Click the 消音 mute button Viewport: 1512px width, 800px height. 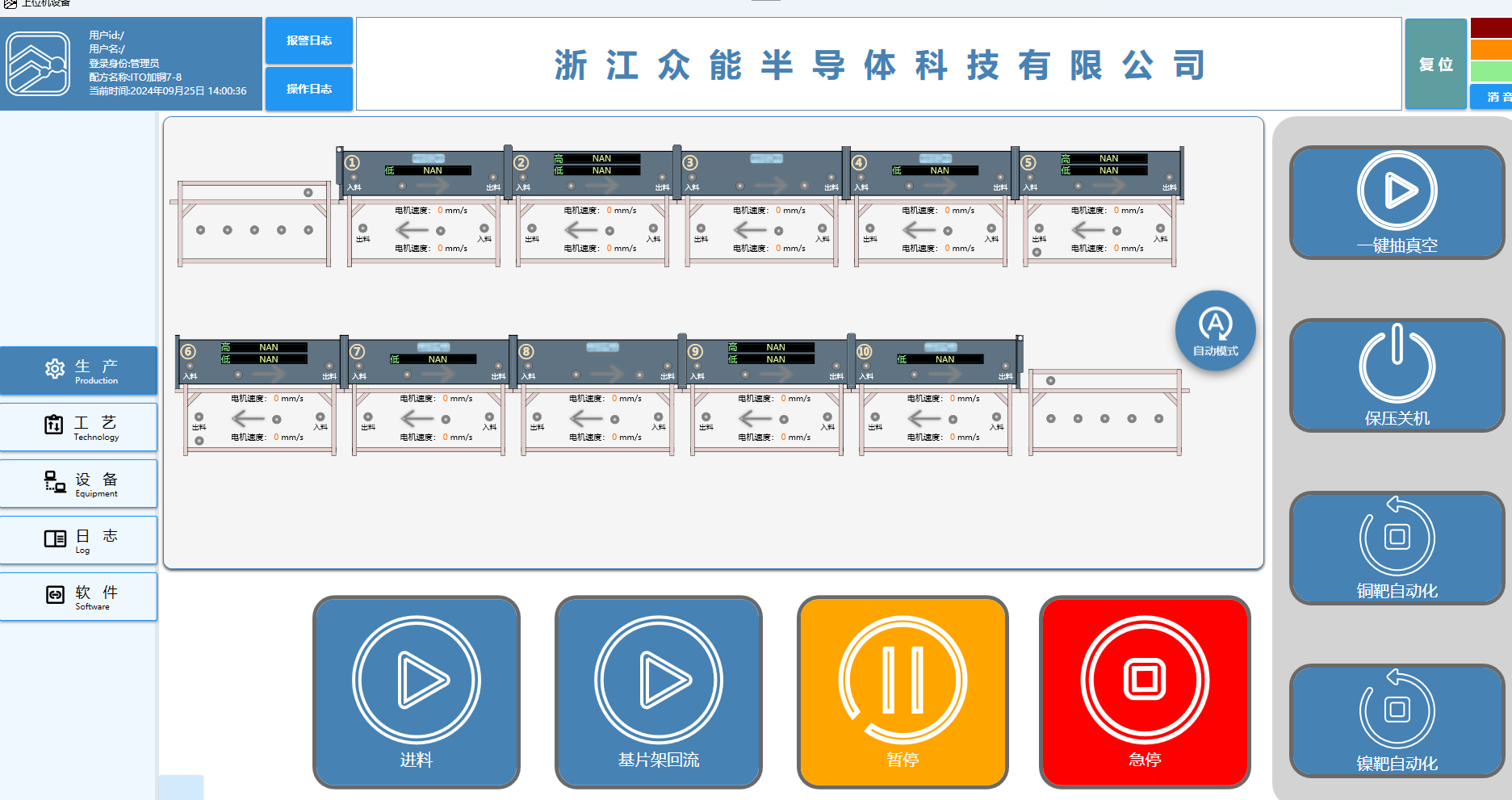1492,97
